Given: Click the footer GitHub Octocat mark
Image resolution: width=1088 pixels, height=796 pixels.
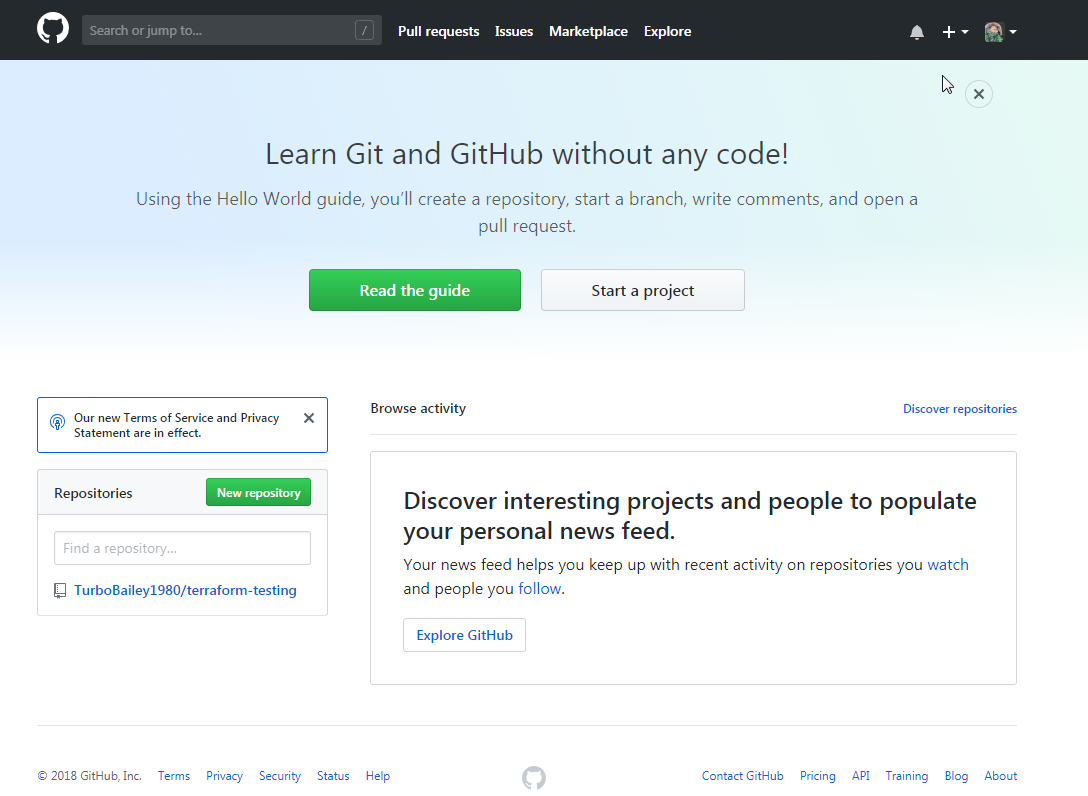Looking at the screenshot, I should click(534, 777).
